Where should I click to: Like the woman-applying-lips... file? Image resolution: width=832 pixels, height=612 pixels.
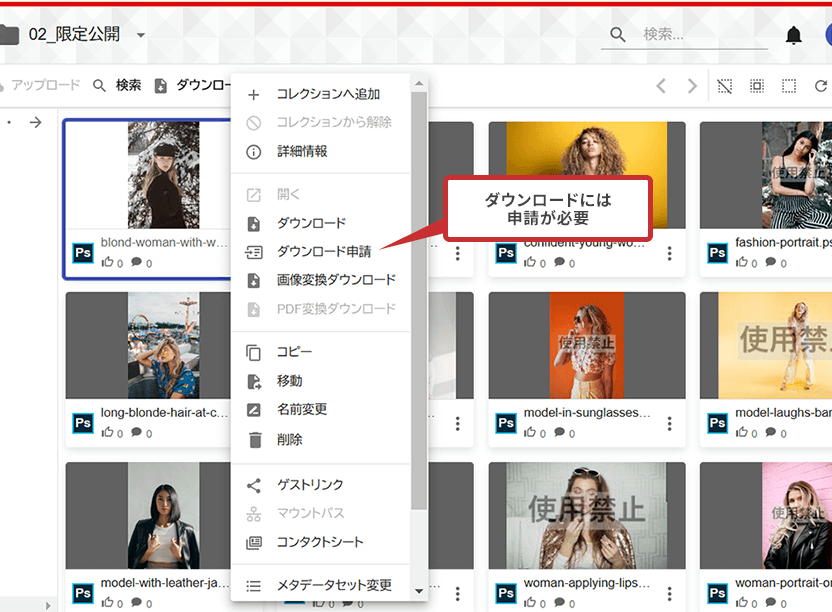530,602
